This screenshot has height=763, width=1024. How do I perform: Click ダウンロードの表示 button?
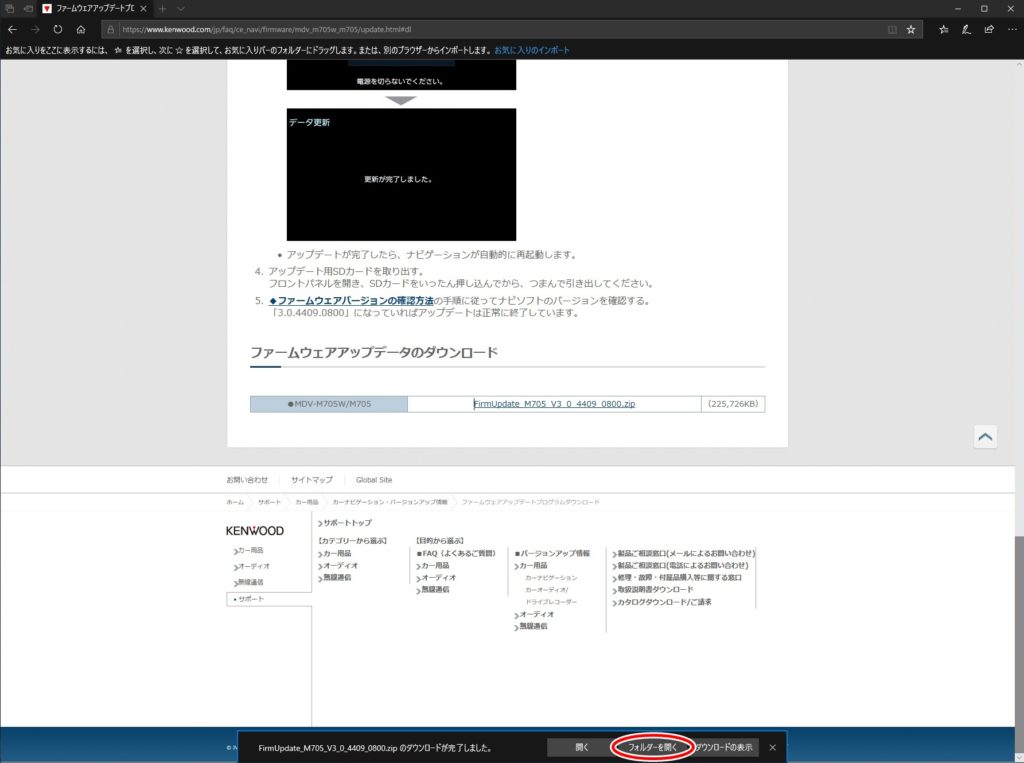(x=724, y=747)
